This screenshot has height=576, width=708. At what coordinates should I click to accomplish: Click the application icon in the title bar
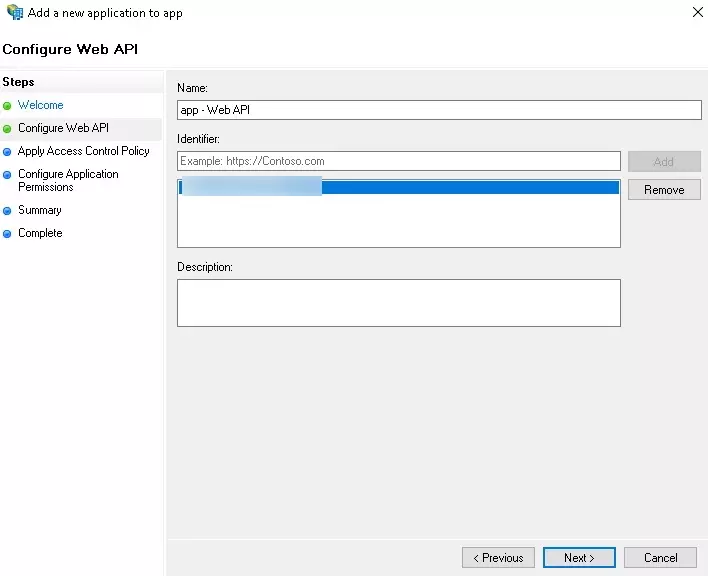coord(14,13)
